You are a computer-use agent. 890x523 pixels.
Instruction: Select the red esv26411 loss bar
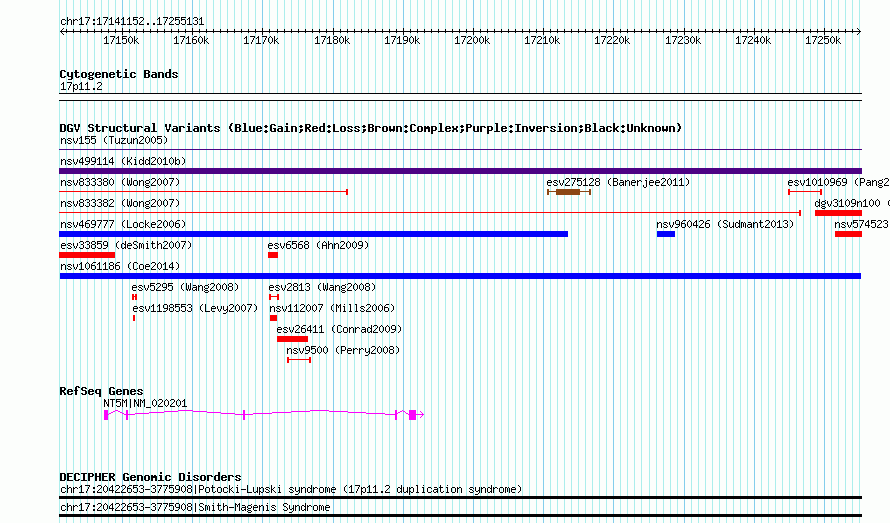coord(292,339)
